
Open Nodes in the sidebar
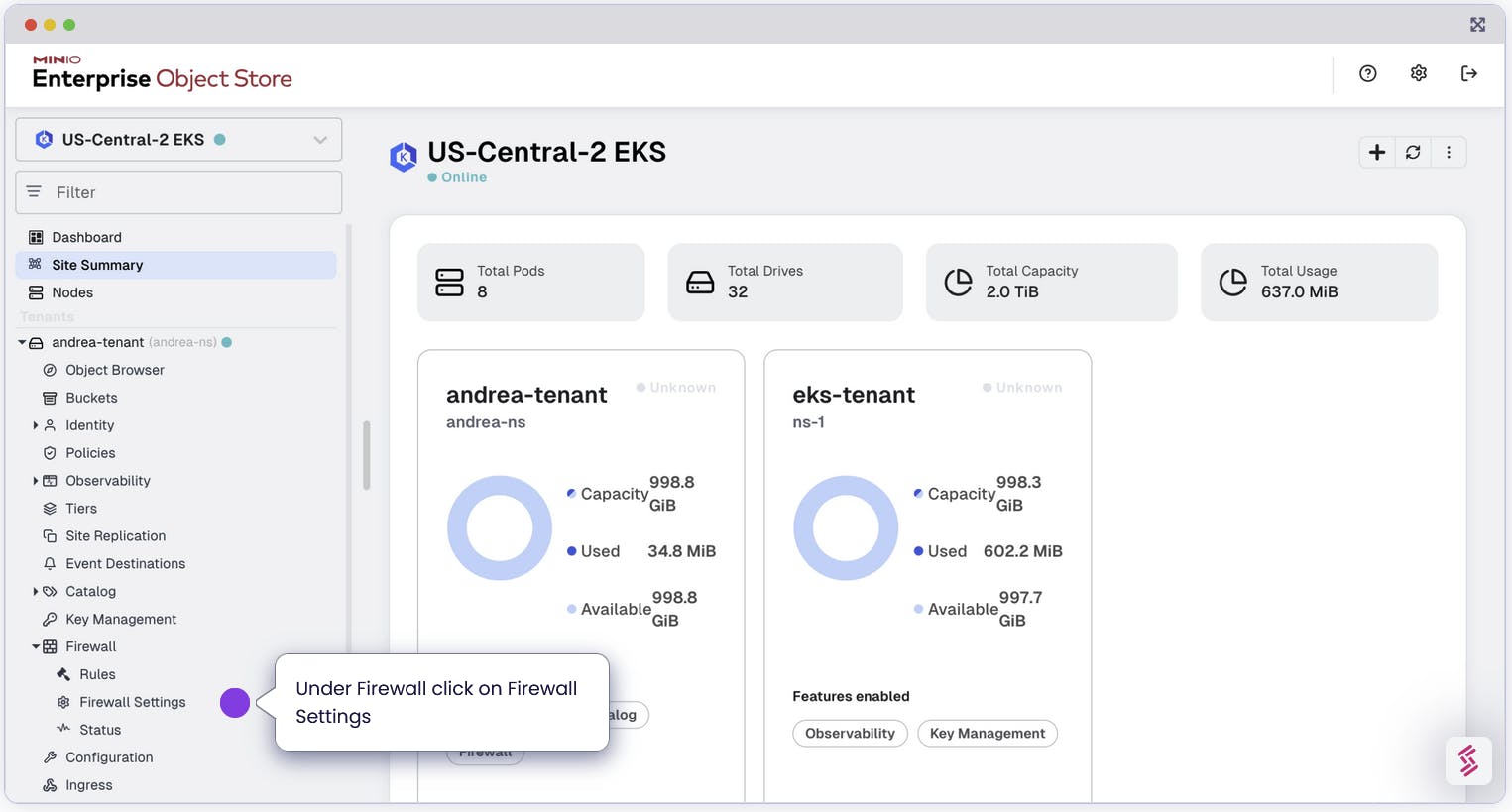[72, 292]
